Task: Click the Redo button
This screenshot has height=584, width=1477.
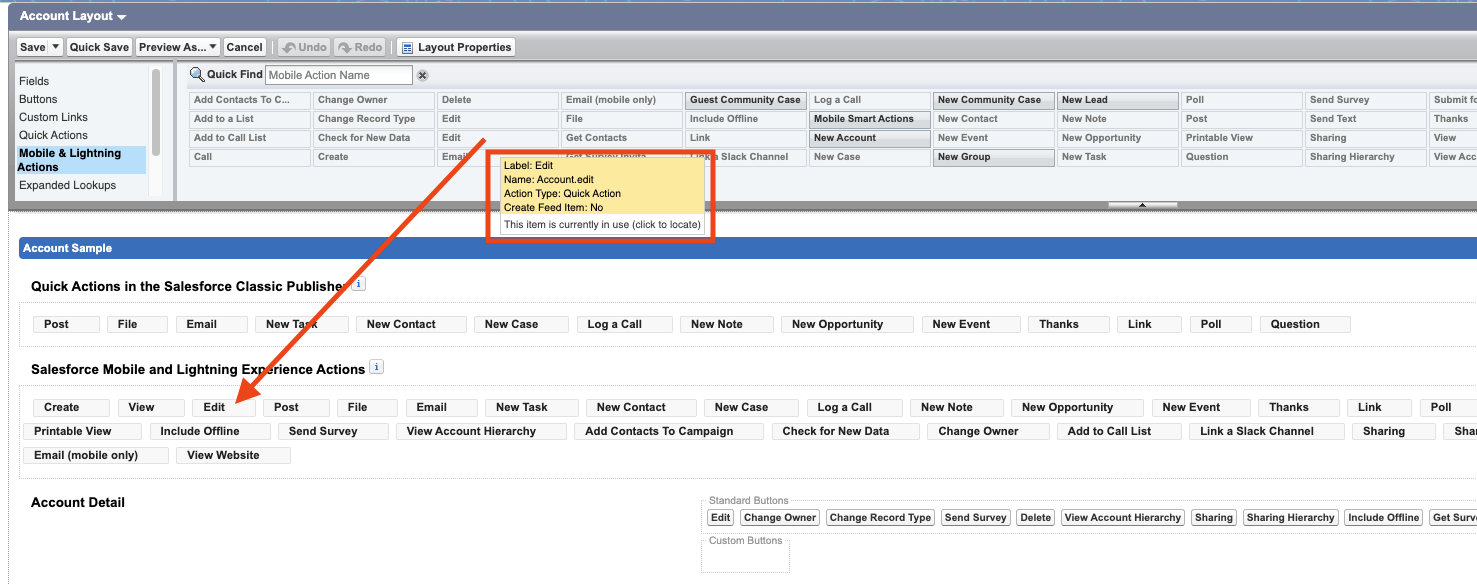Action: (360, 47)
